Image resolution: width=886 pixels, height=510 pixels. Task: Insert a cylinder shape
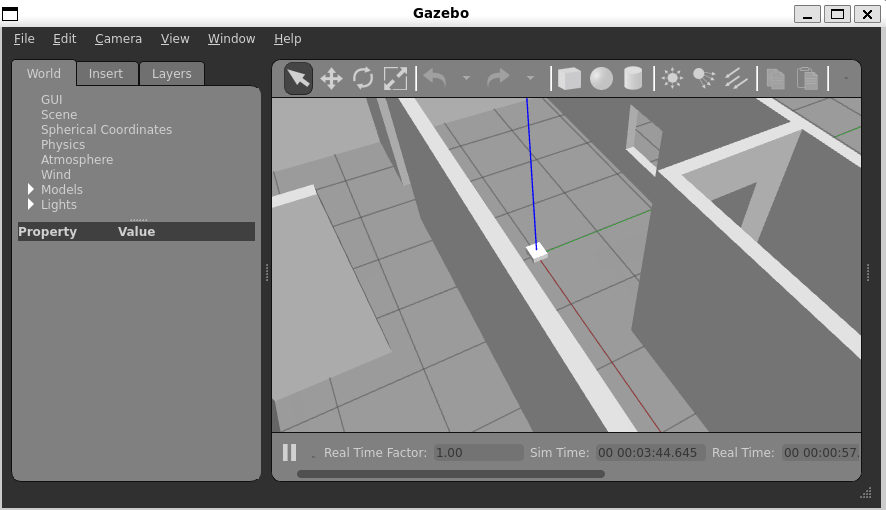tap(633, 79)
